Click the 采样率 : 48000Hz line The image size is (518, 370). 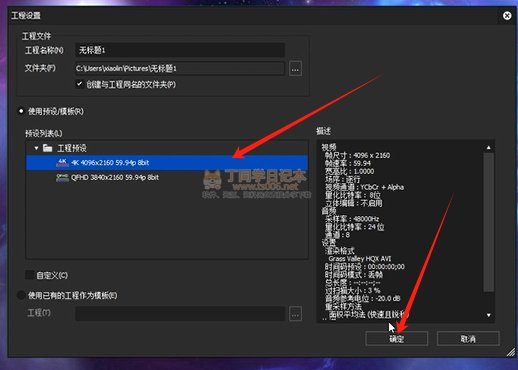352,219
